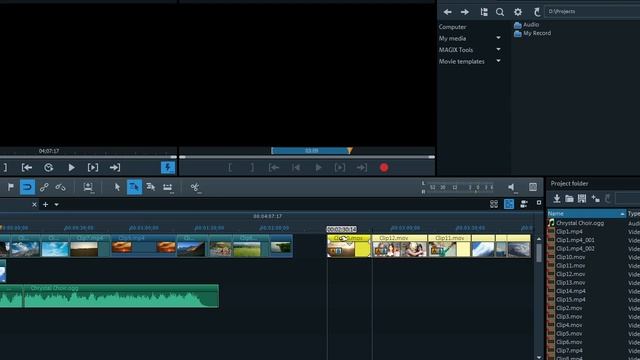The width and height of the screenshot is (640, 360).
Task: Play the source monitor clip
Action: coord(318,167)
